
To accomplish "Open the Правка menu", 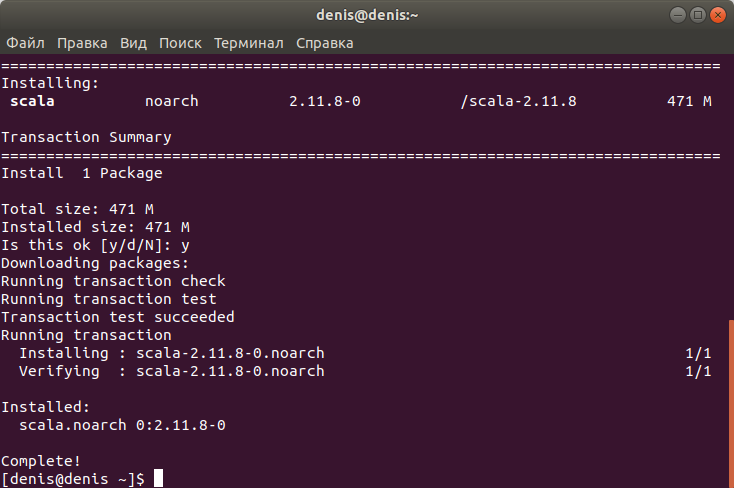I will click(82, 43).
